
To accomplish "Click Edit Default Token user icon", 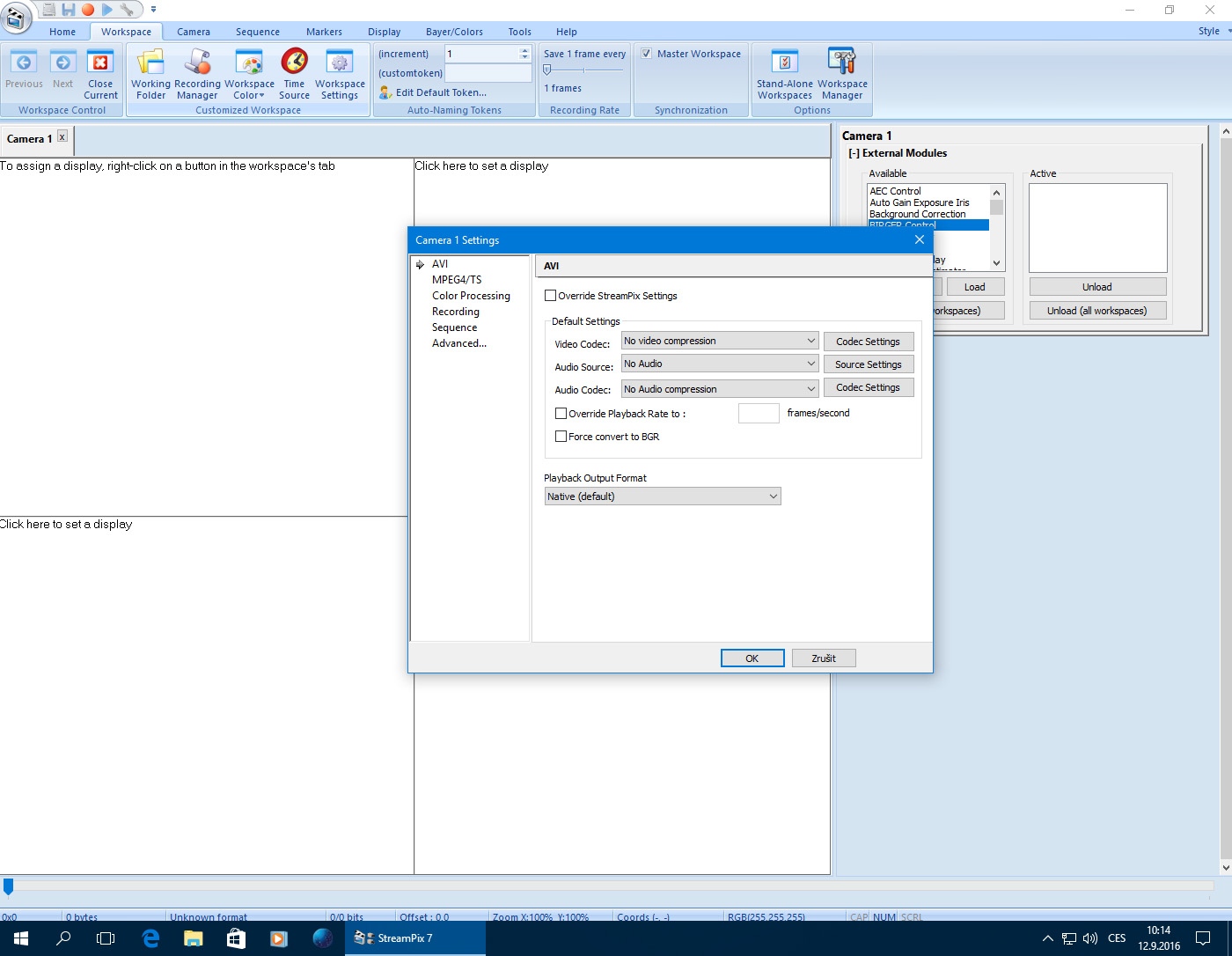I will pos(385,92).
